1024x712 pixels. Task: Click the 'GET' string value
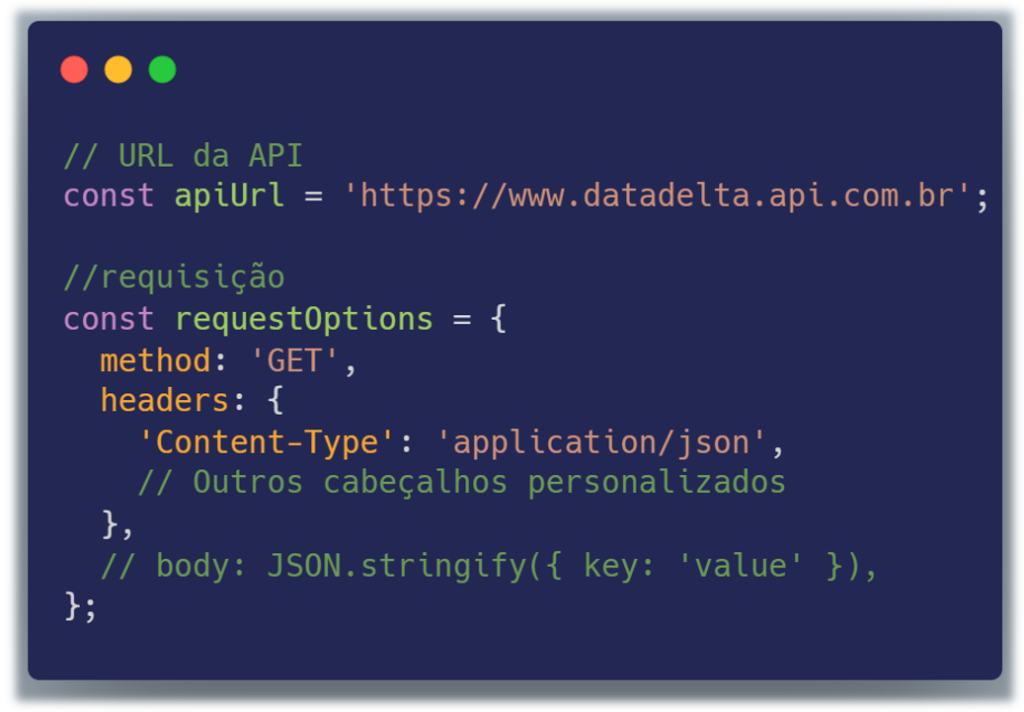pyautogui.click(x=295, y=361)
